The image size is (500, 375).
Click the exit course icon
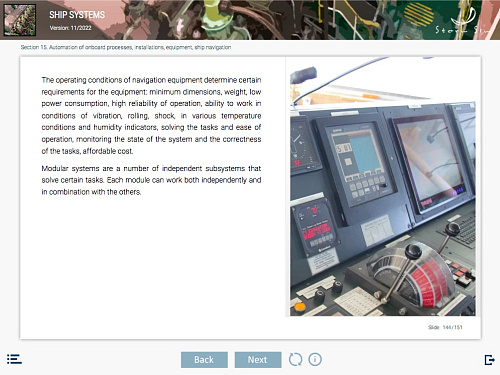pyautogui.click(x=489, y=360)
